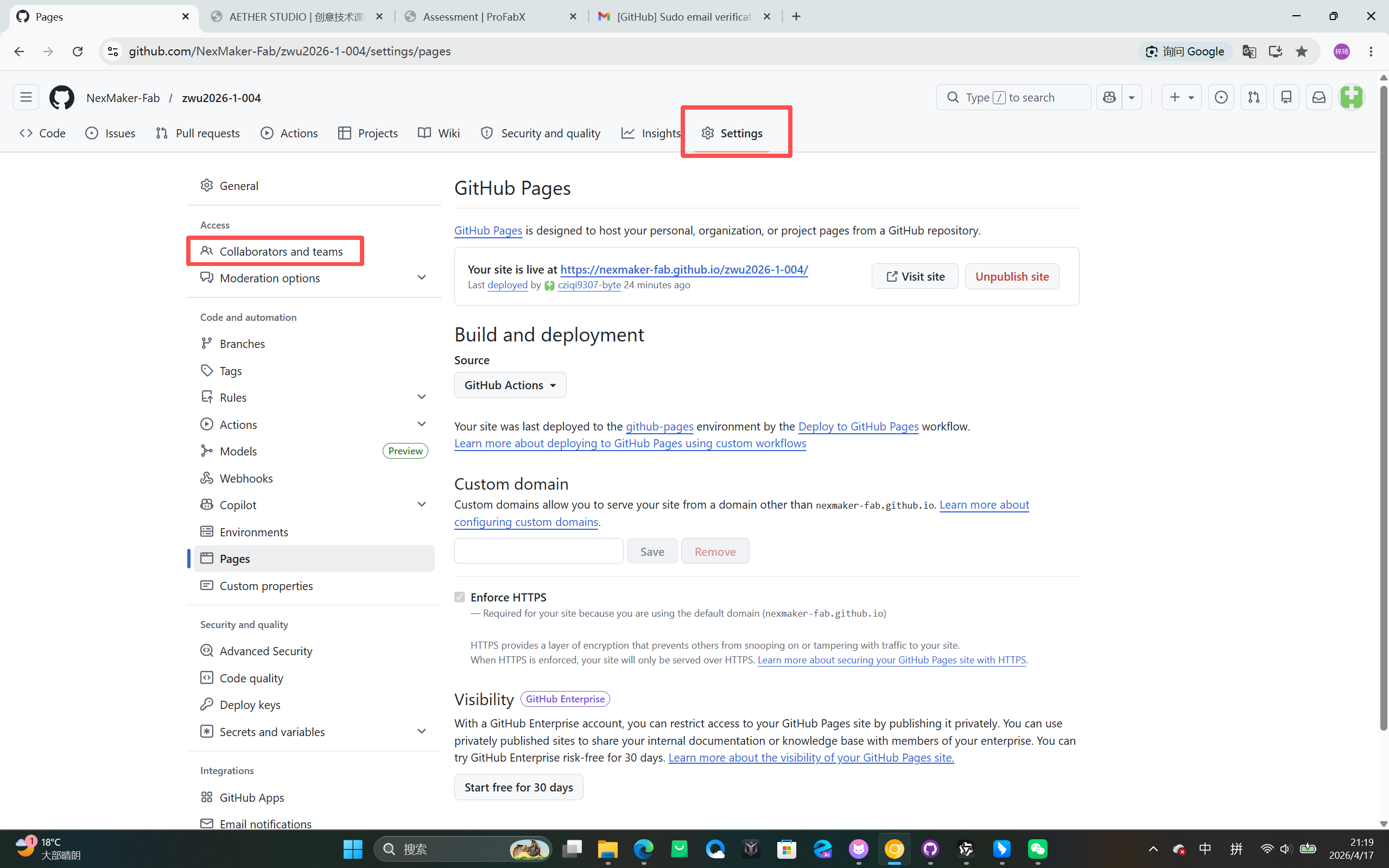Open a new browser tab
1389x868 pixels.
pos(796,17)
